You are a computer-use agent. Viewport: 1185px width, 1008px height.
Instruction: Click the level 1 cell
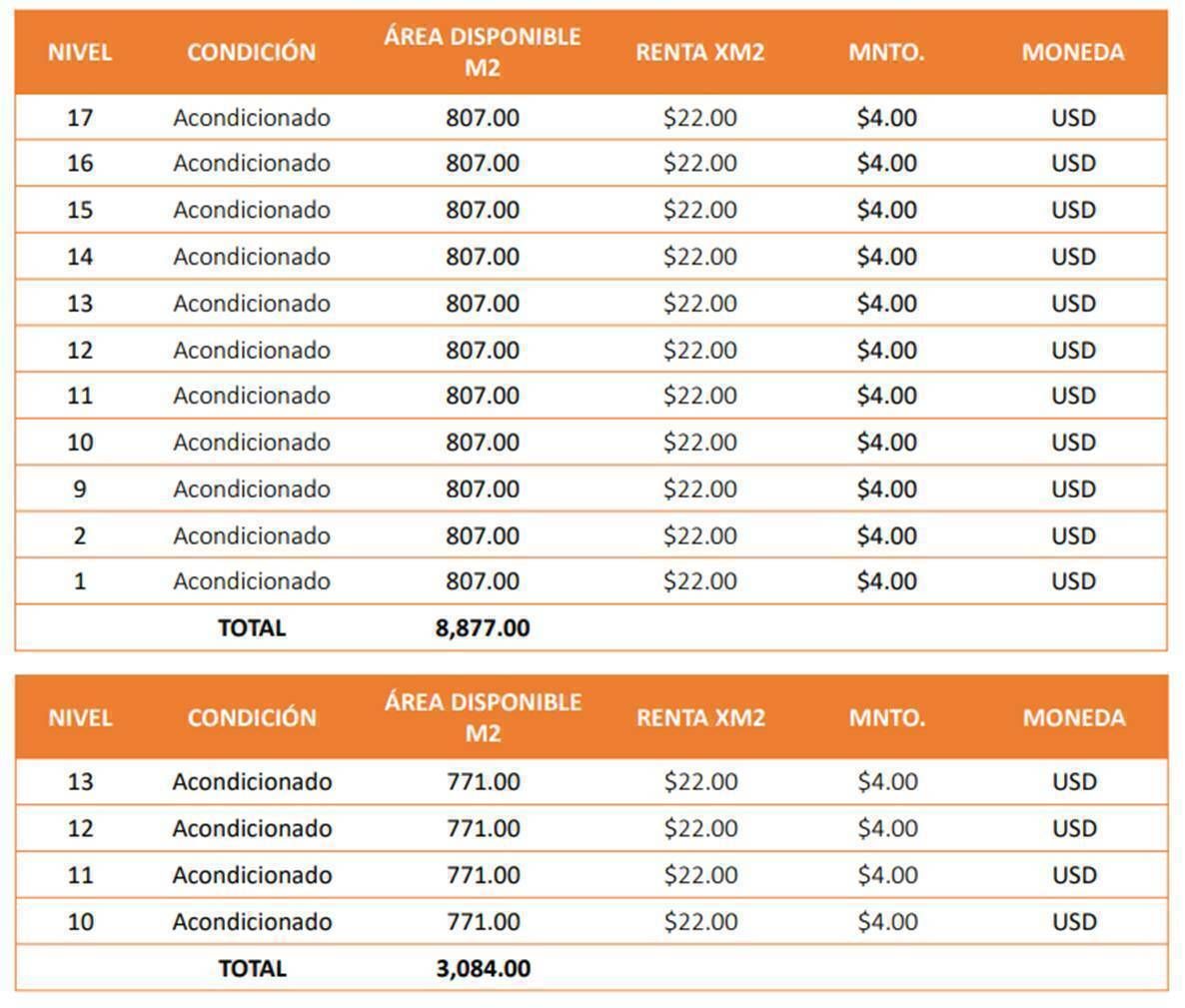coord(80,581)
